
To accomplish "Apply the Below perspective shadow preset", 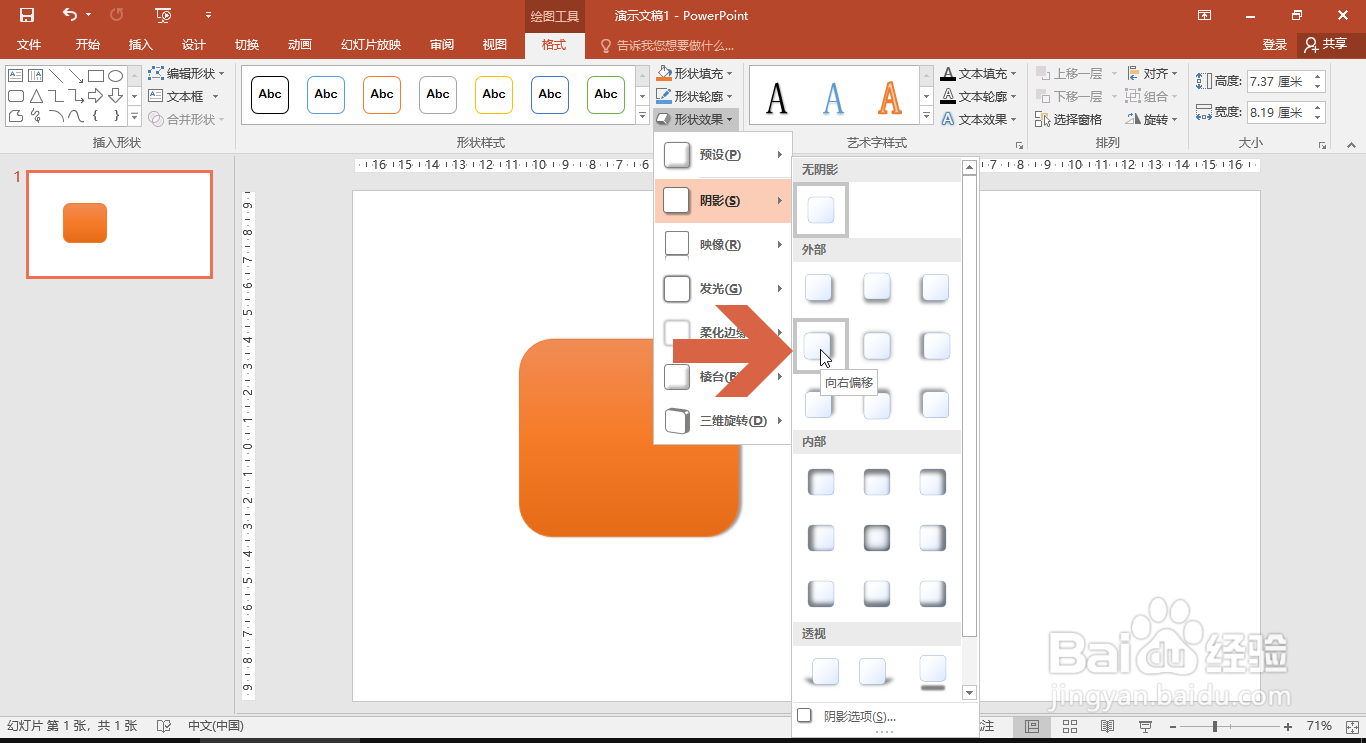I will coord(933,672).
